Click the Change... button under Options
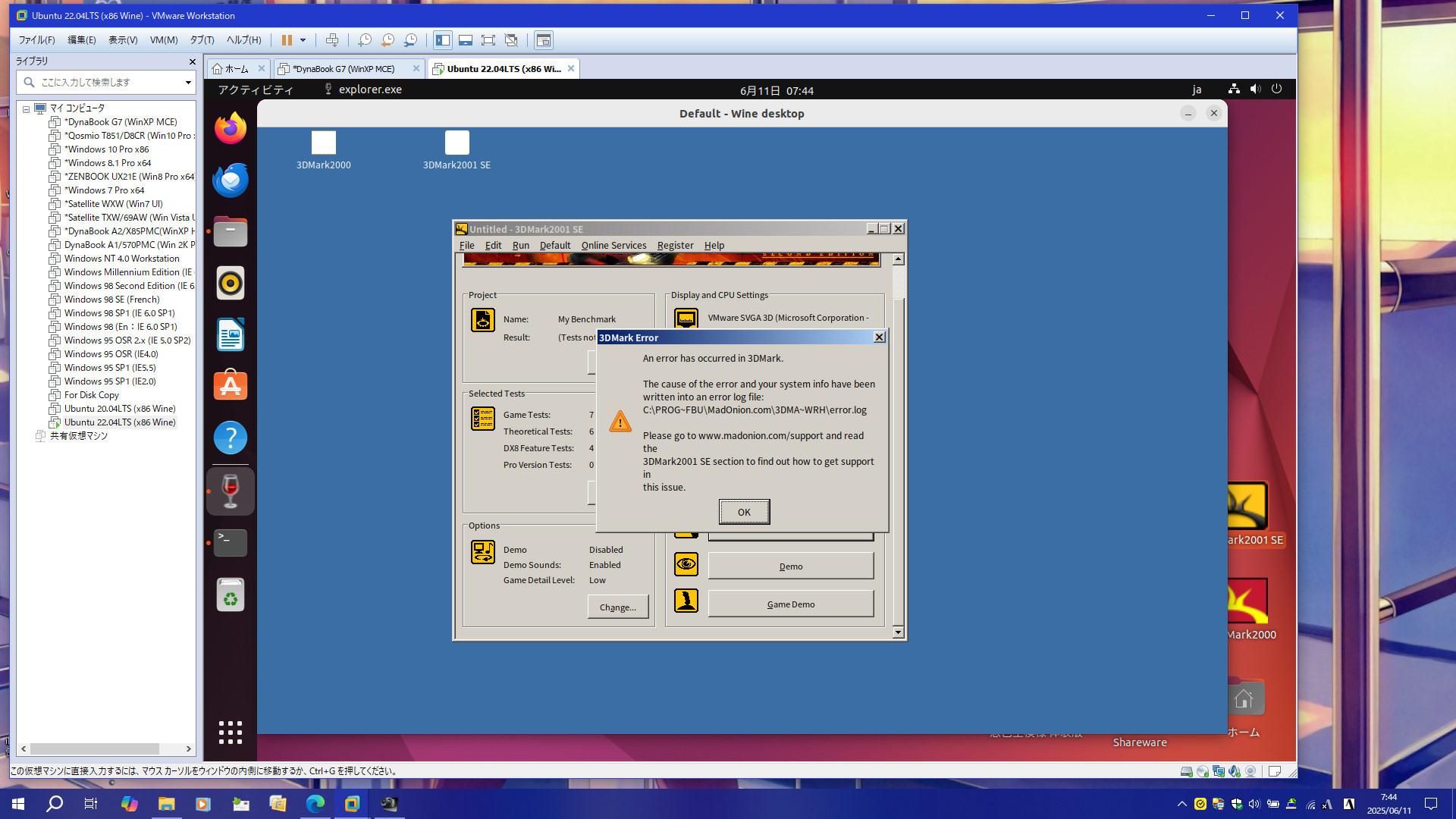 tap(617, 607)
